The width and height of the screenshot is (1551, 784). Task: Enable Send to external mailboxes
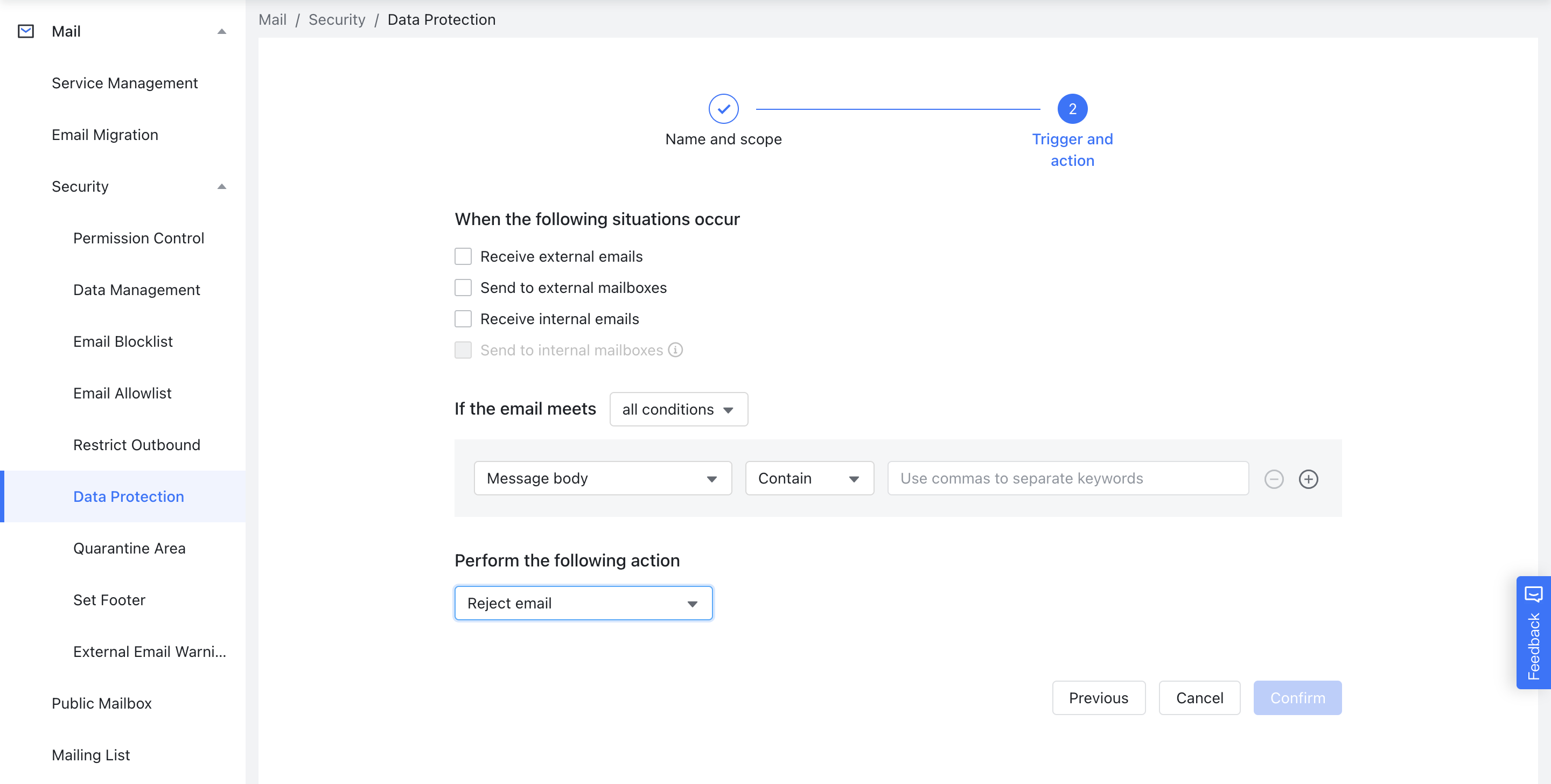(463, 287)
